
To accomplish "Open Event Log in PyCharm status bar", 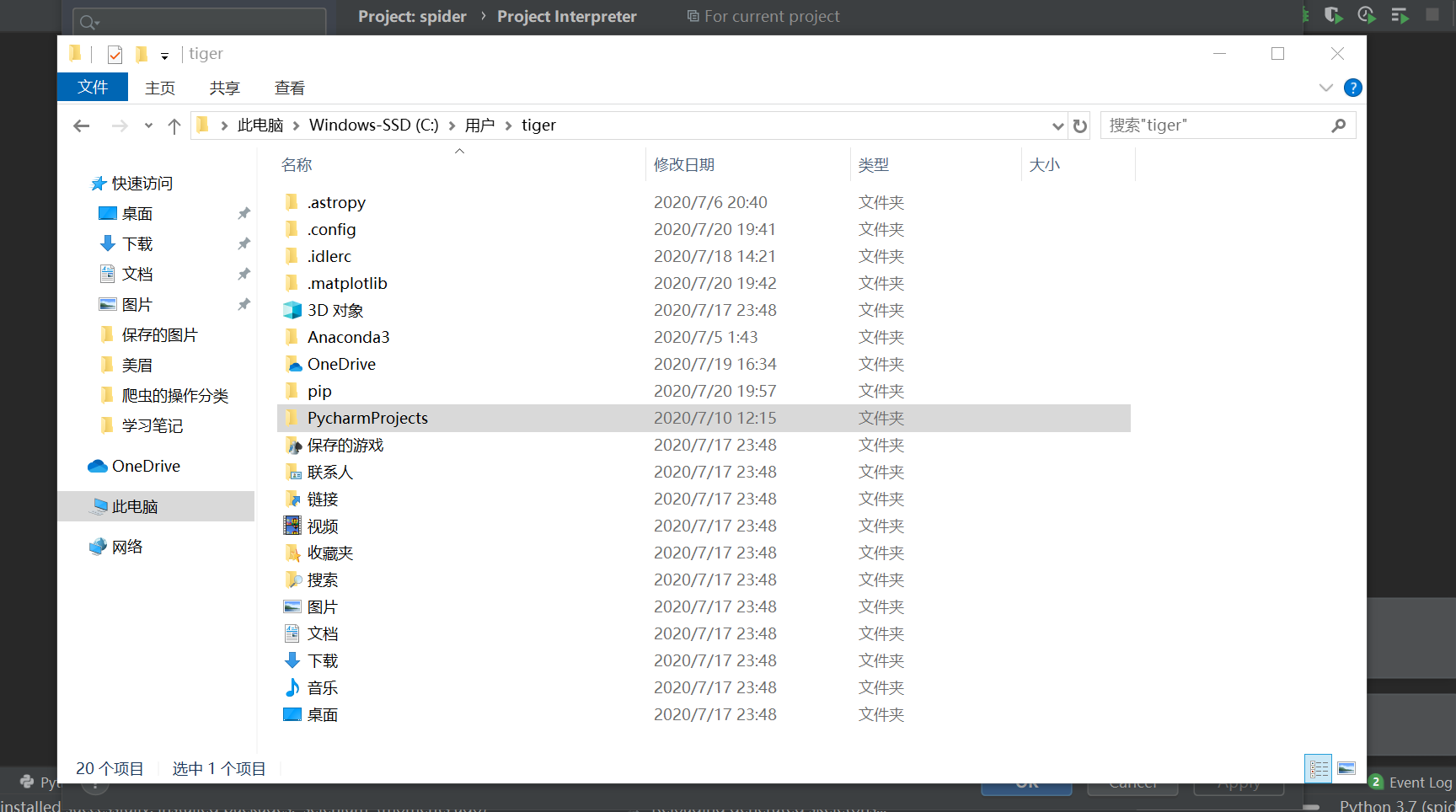I will [1411, 783].
